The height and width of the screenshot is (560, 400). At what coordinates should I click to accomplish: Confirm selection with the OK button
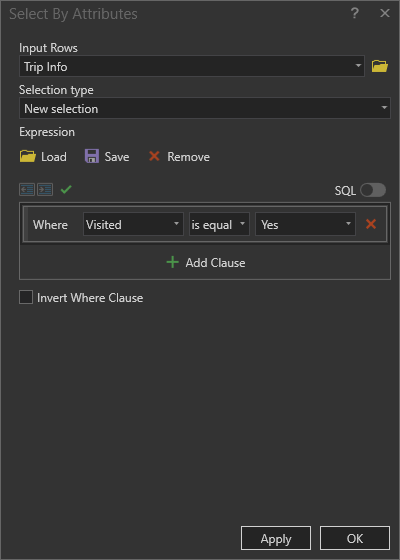pos(355,538)
